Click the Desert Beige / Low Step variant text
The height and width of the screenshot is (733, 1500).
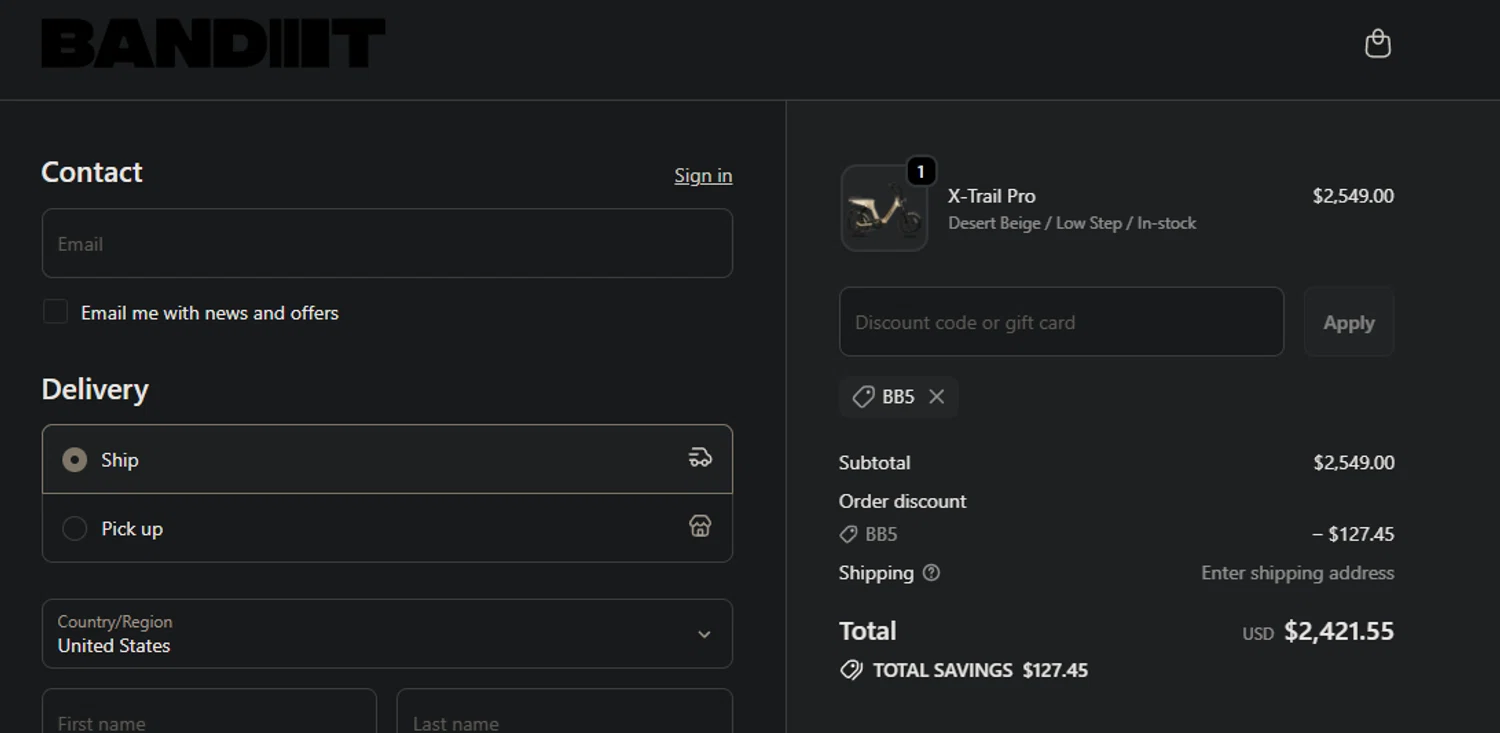click(x=1072, y=223)
